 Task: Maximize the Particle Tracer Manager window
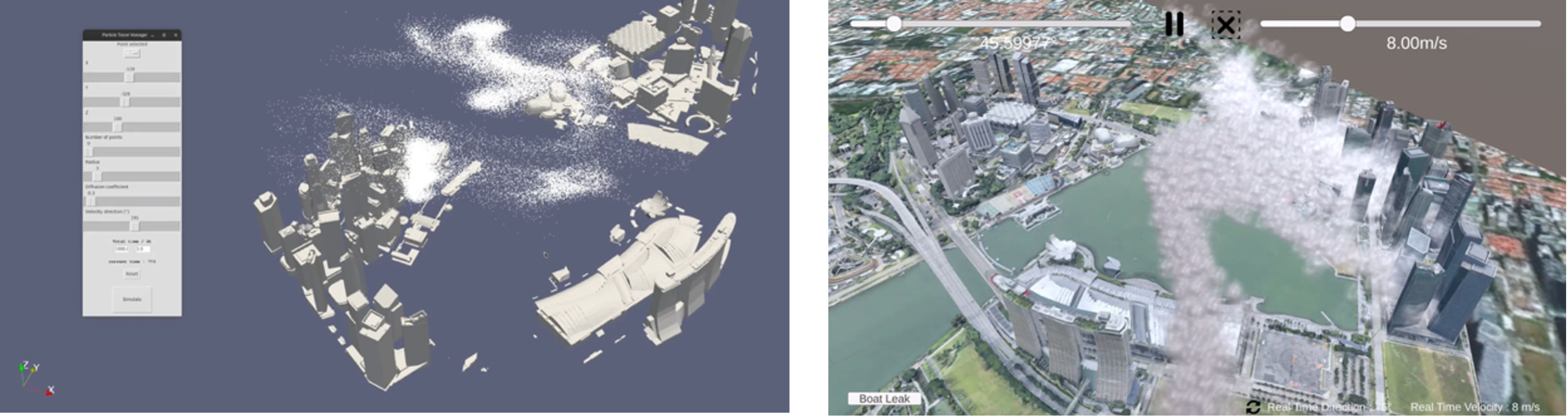coord(164,35)
